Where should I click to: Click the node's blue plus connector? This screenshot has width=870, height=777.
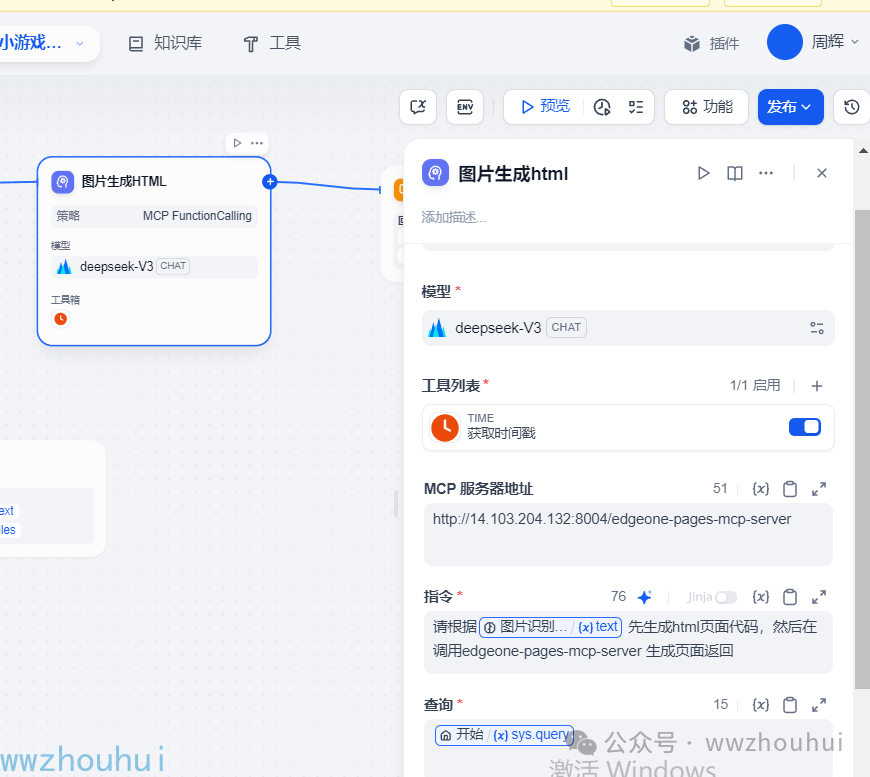270,181
